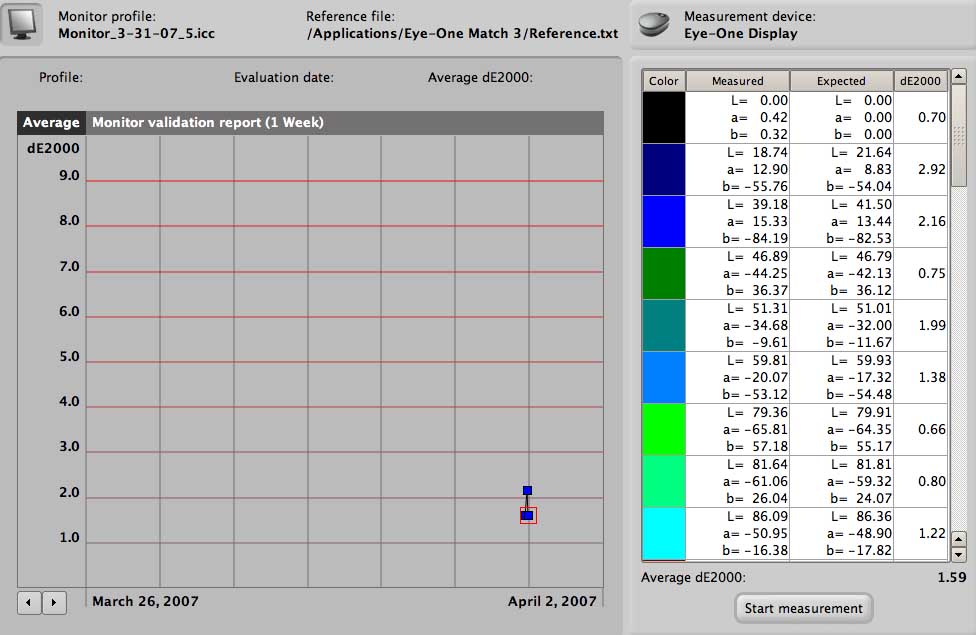The height and width of the screenshot is (635, 976).
Task: Click expected value b= 24.07
Action: (861, 498)
